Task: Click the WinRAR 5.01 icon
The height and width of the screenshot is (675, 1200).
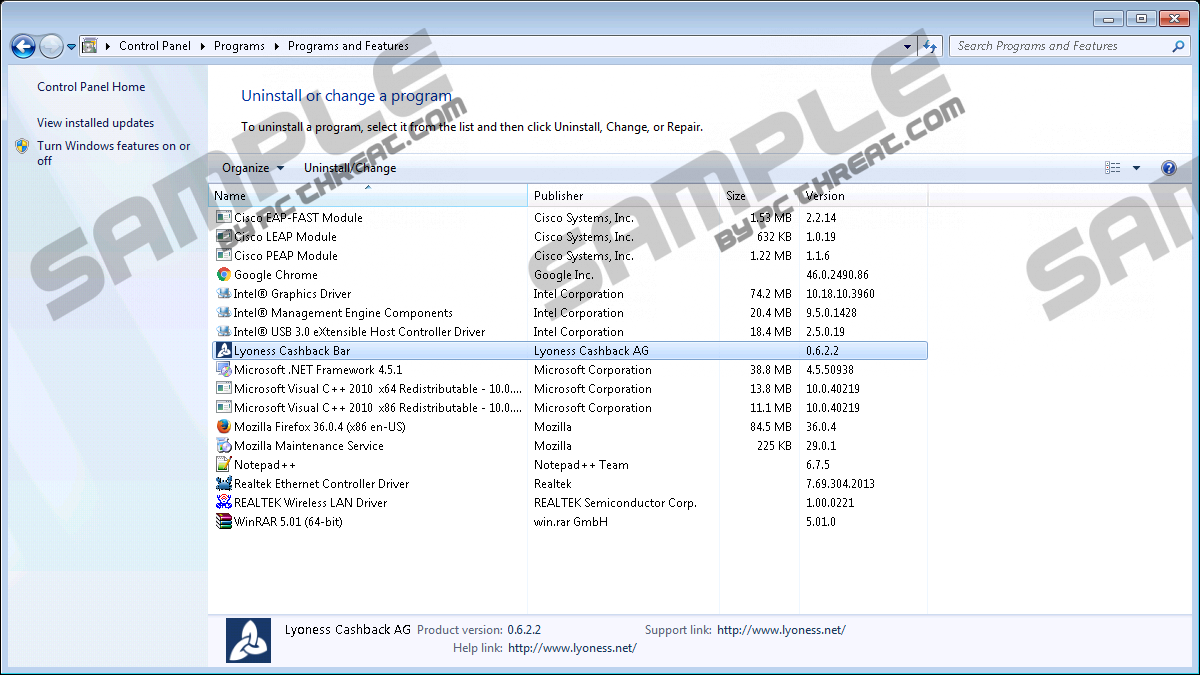Action: 224,522
